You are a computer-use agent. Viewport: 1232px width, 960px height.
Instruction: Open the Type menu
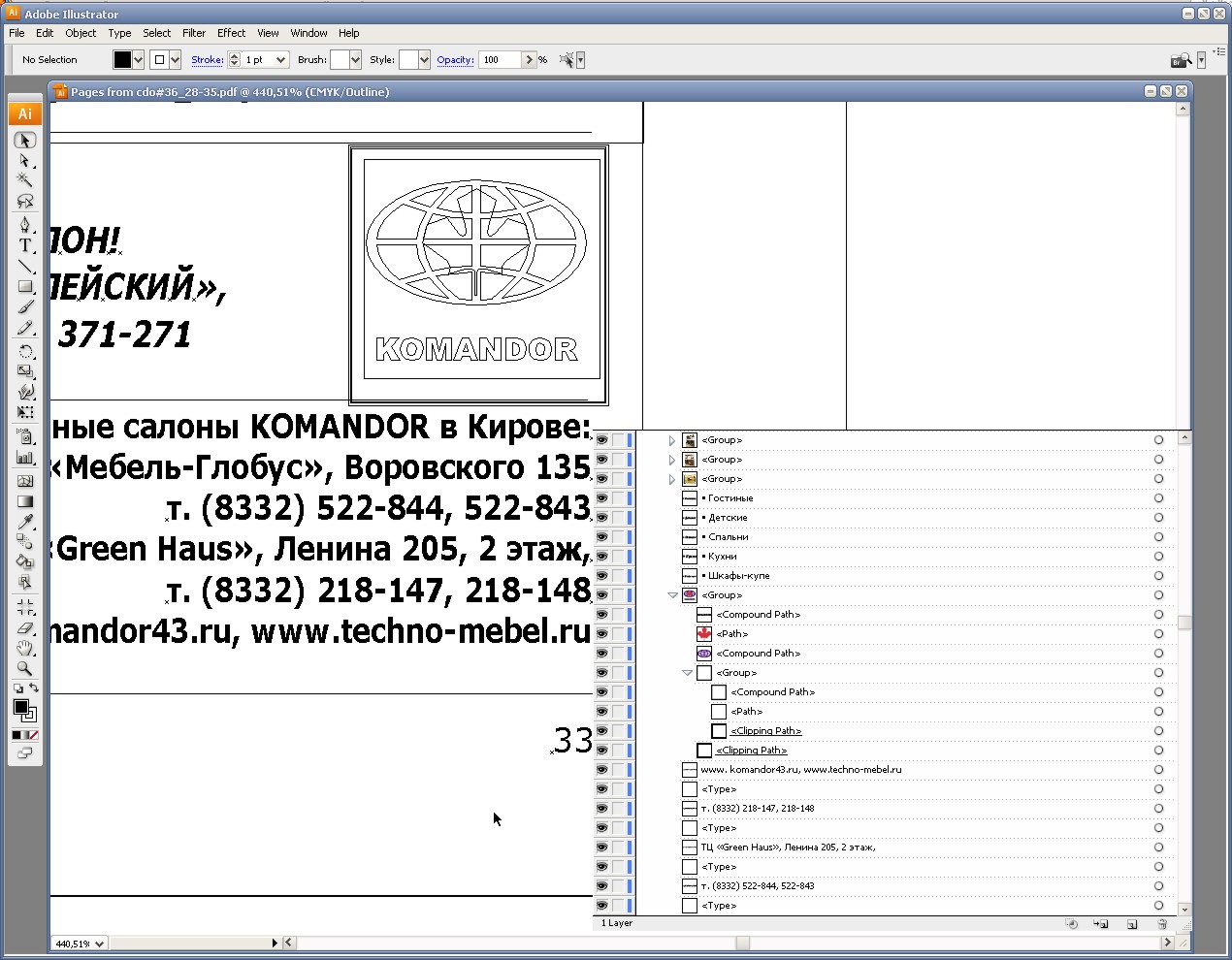pos(119,33)
